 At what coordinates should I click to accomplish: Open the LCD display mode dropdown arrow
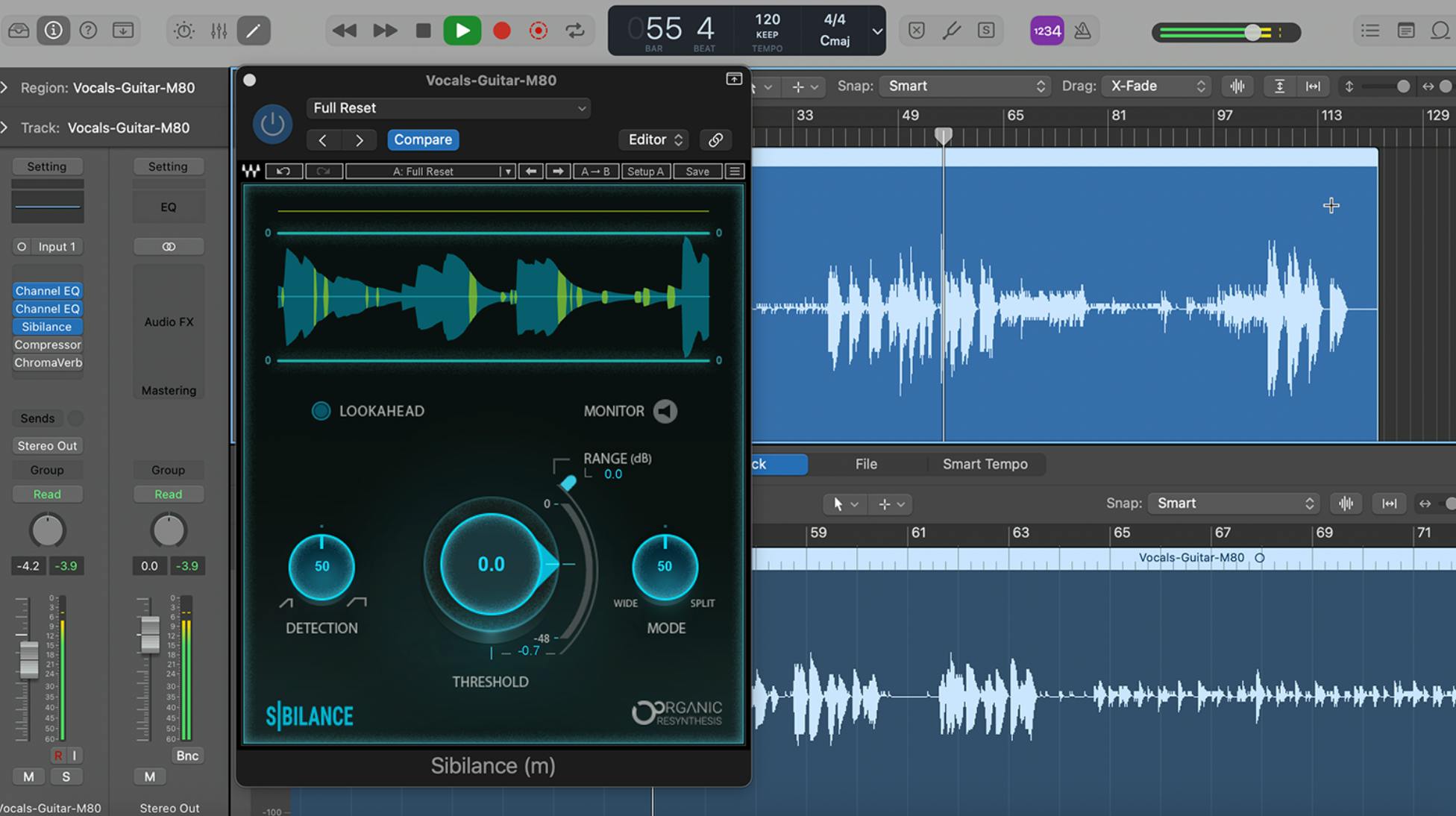[x=877, y=31]
